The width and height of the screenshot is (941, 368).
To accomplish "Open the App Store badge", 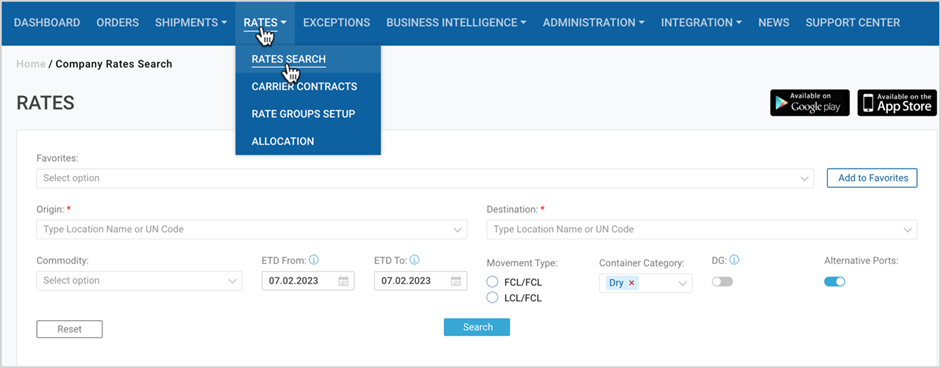I will (x=897, y=103).
